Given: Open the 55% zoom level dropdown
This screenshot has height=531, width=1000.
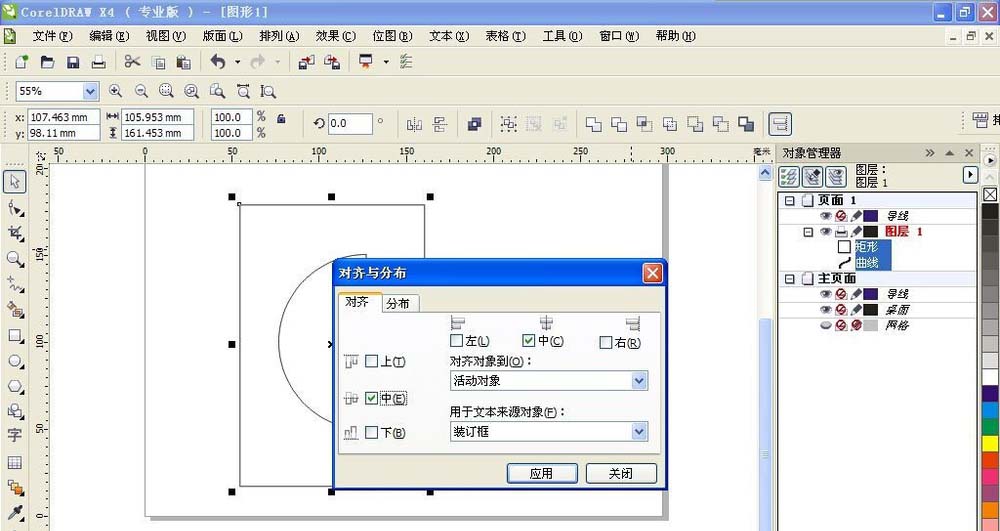Looking at the screenshot, I should point(90,91).
